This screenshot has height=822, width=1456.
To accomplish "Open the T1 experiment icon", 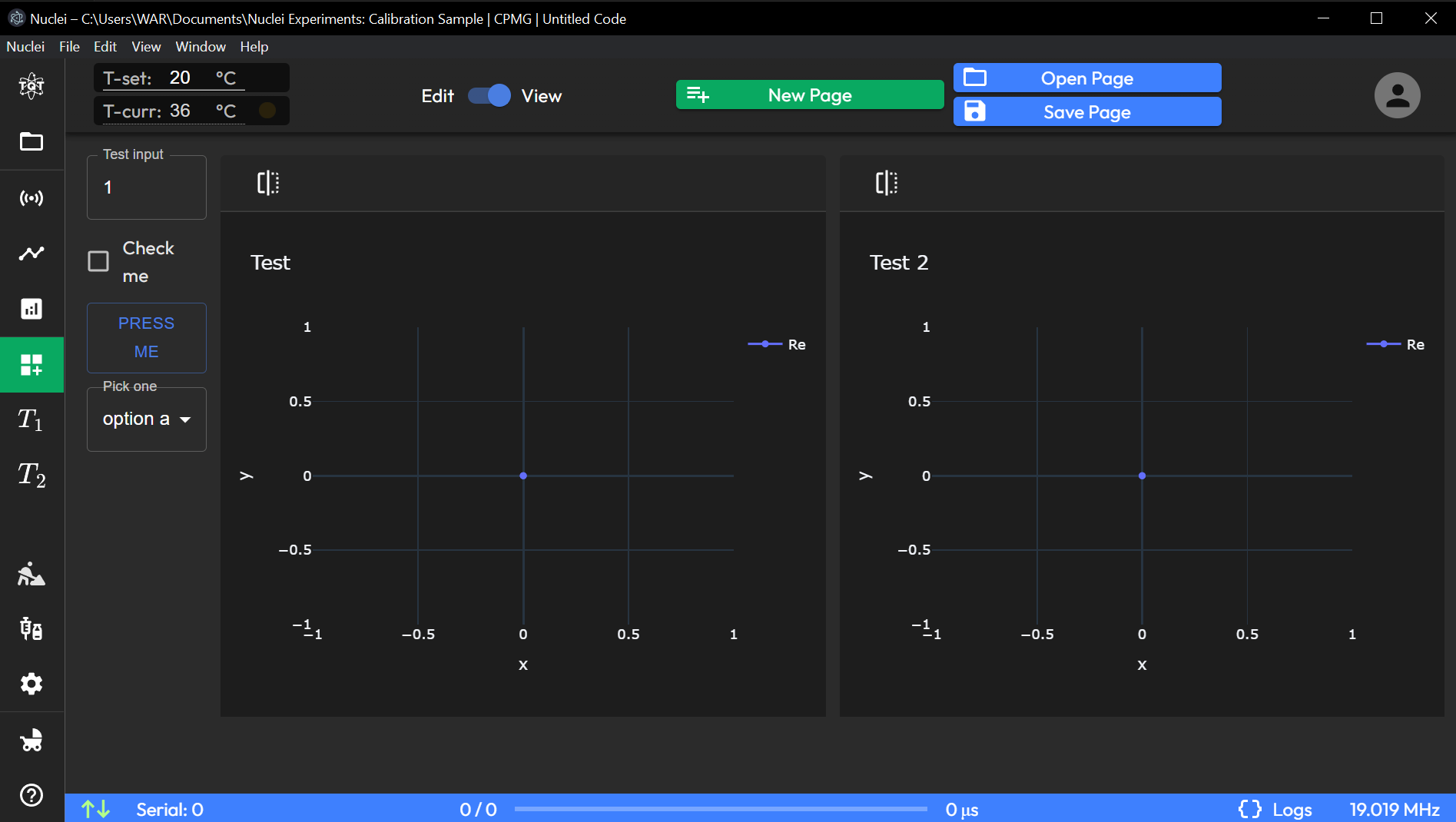I will pyautogui.click(x=32, y=419).
